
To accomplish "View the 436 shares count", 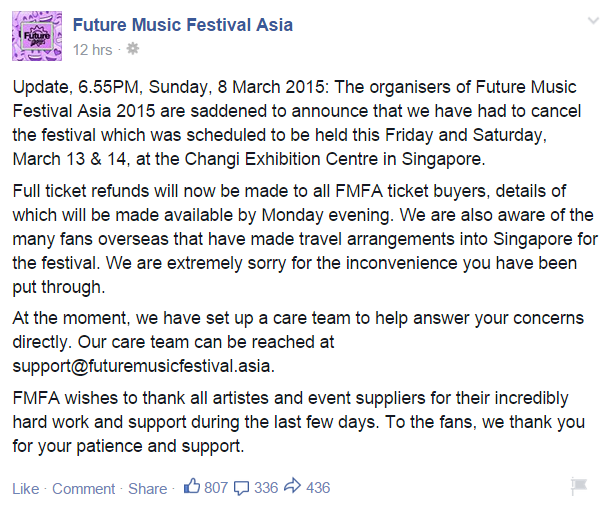I will coord(318,488).
